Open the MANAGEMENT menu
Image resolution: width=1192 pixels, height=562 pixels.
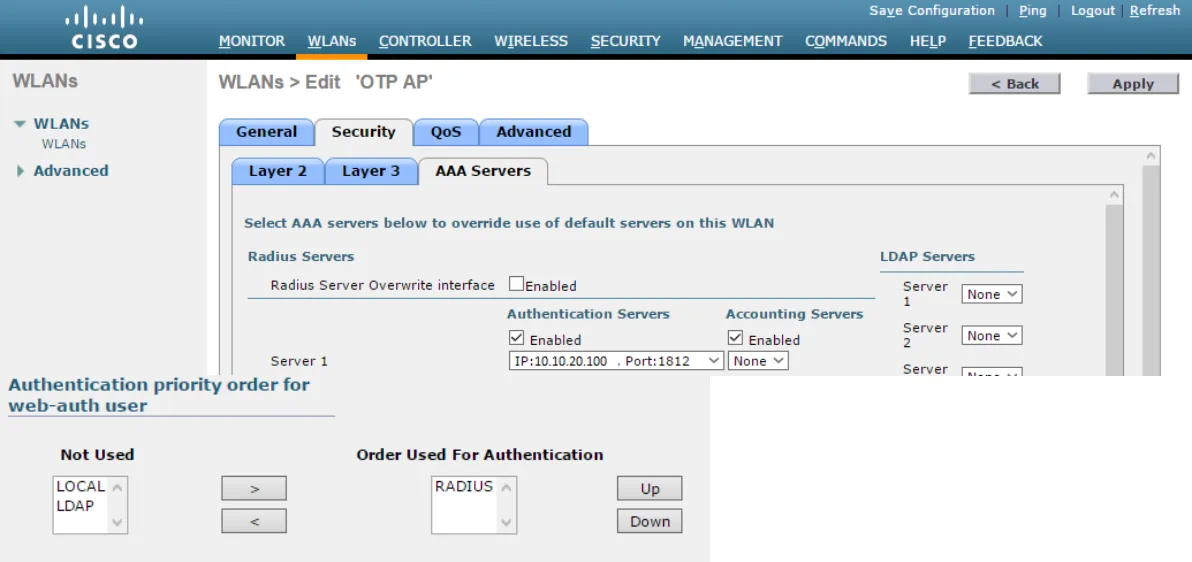click(x=732, y=41)
